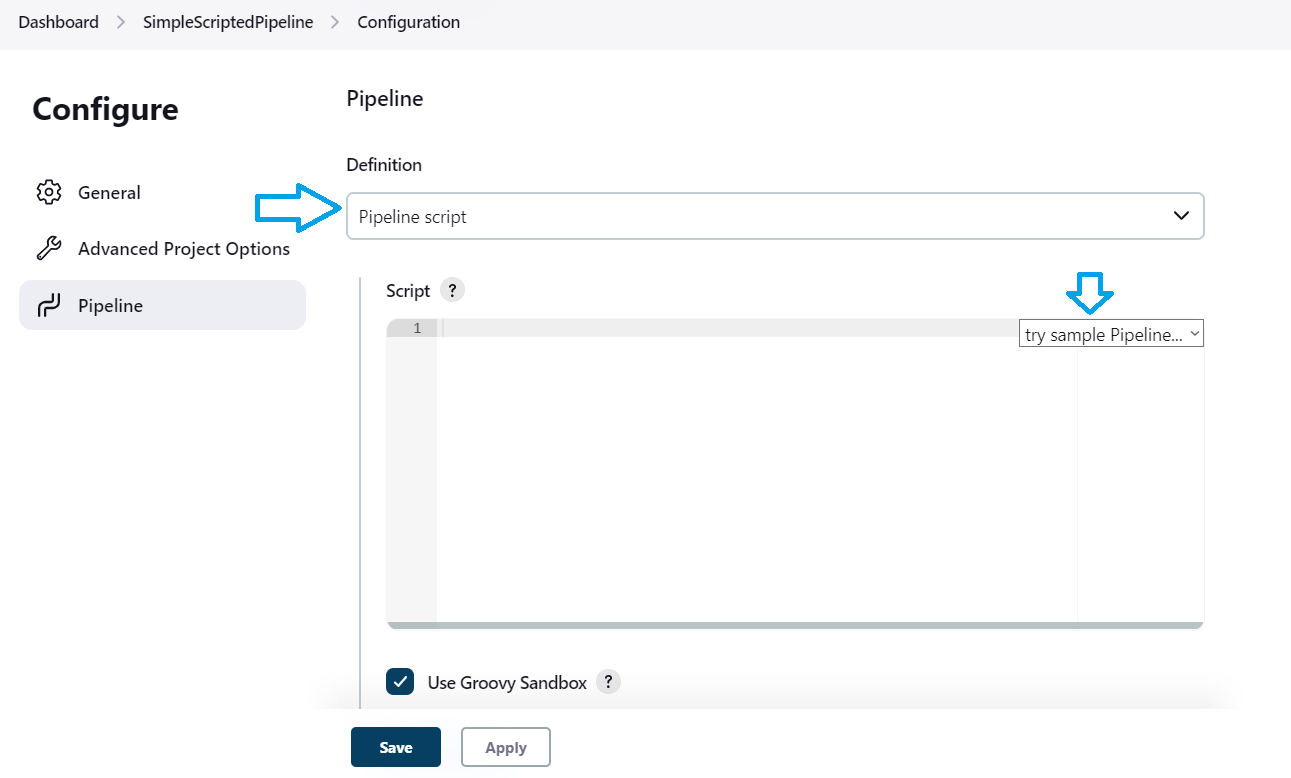Click the Configuration breadcrumb

pyautogui.click(x=408, y=22)
